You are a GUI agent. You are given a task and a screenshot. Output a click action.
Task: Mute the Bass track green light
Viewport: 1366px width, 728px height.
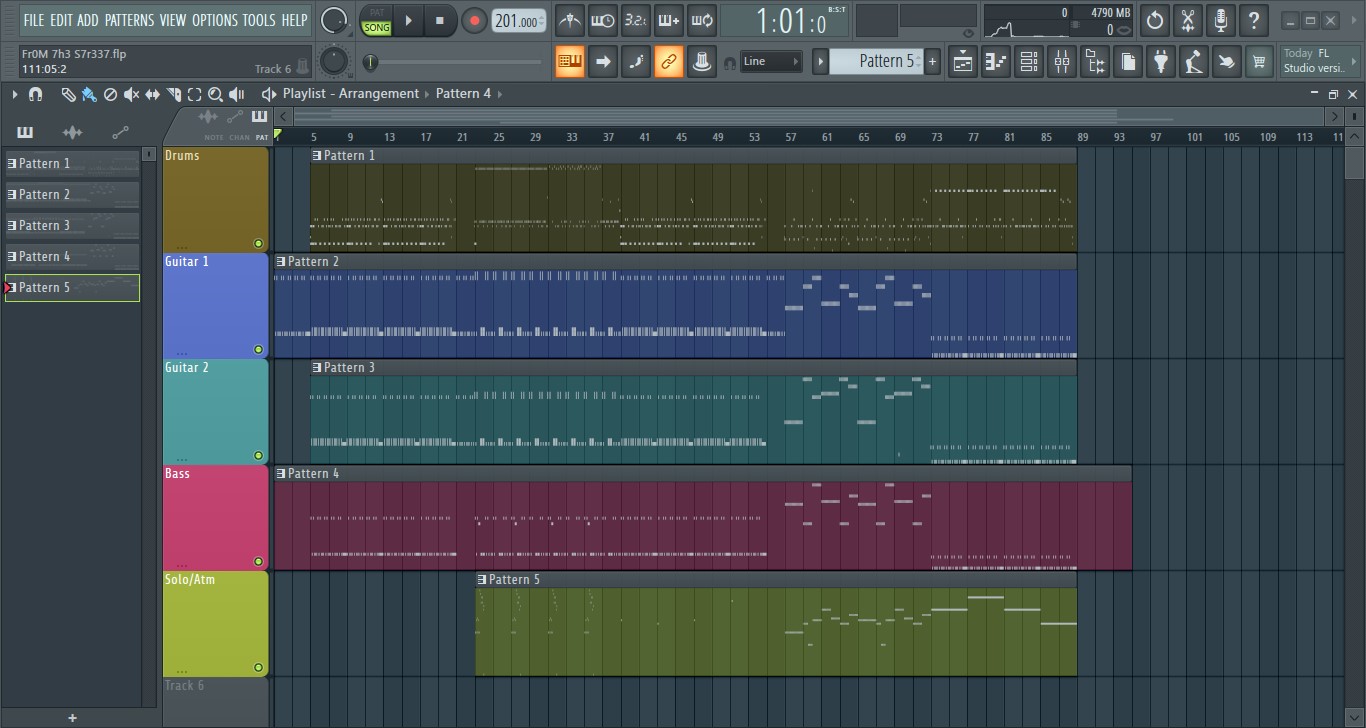(258, 561)
